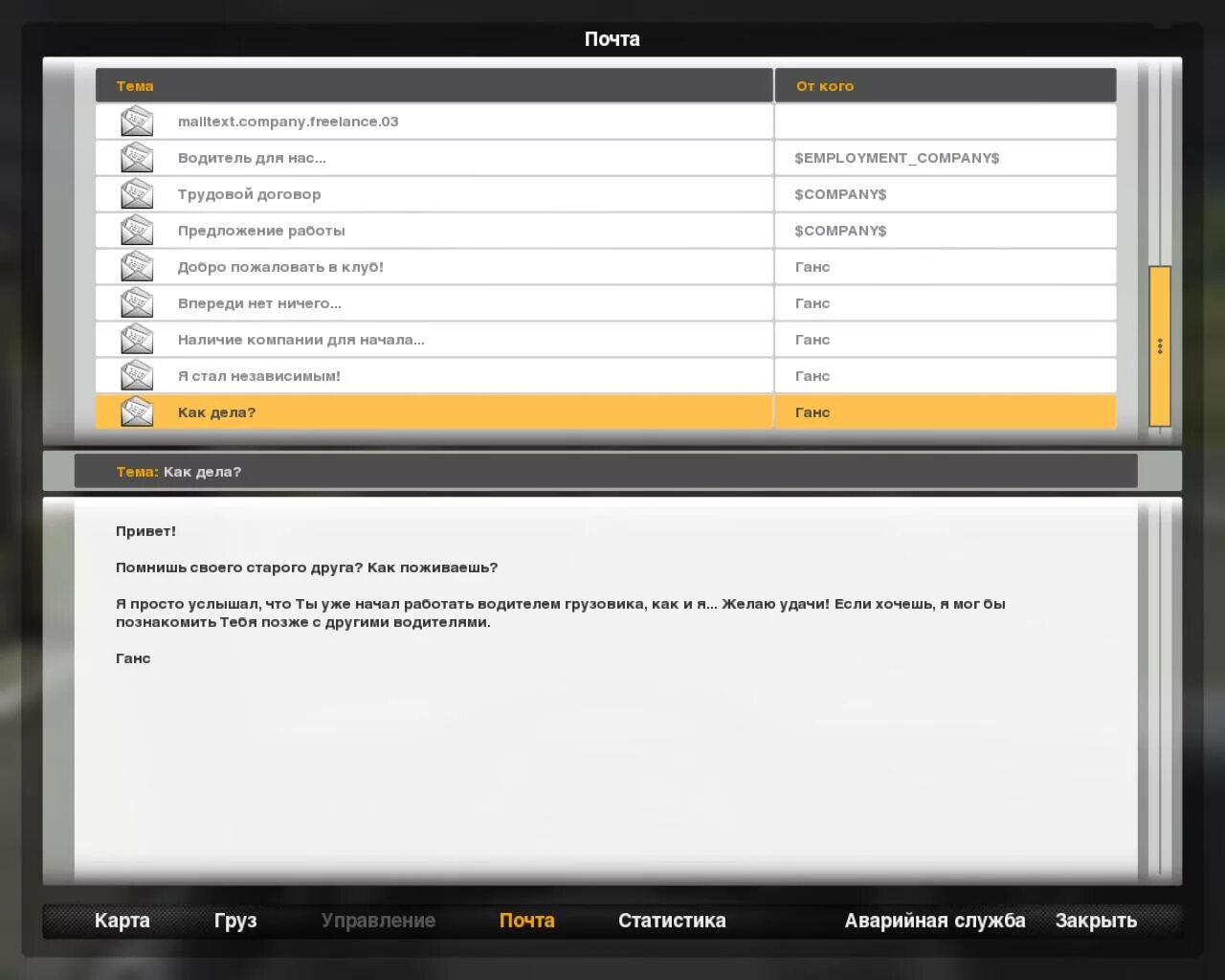The width and height of the screenshot is (1225, 980).
Task: Select highlighted mail 'Как дела?'
Action: (x=434, y=412)
